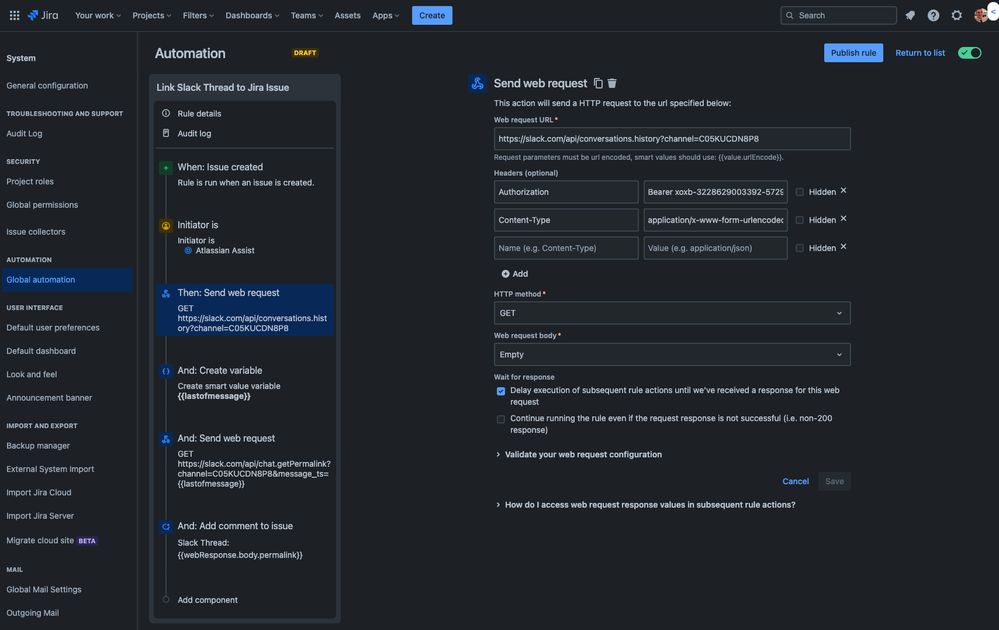The height and width of the screenshot is (630, 999).
Task: Open Backup manager in the sidebar
Action: click(38, 445)
